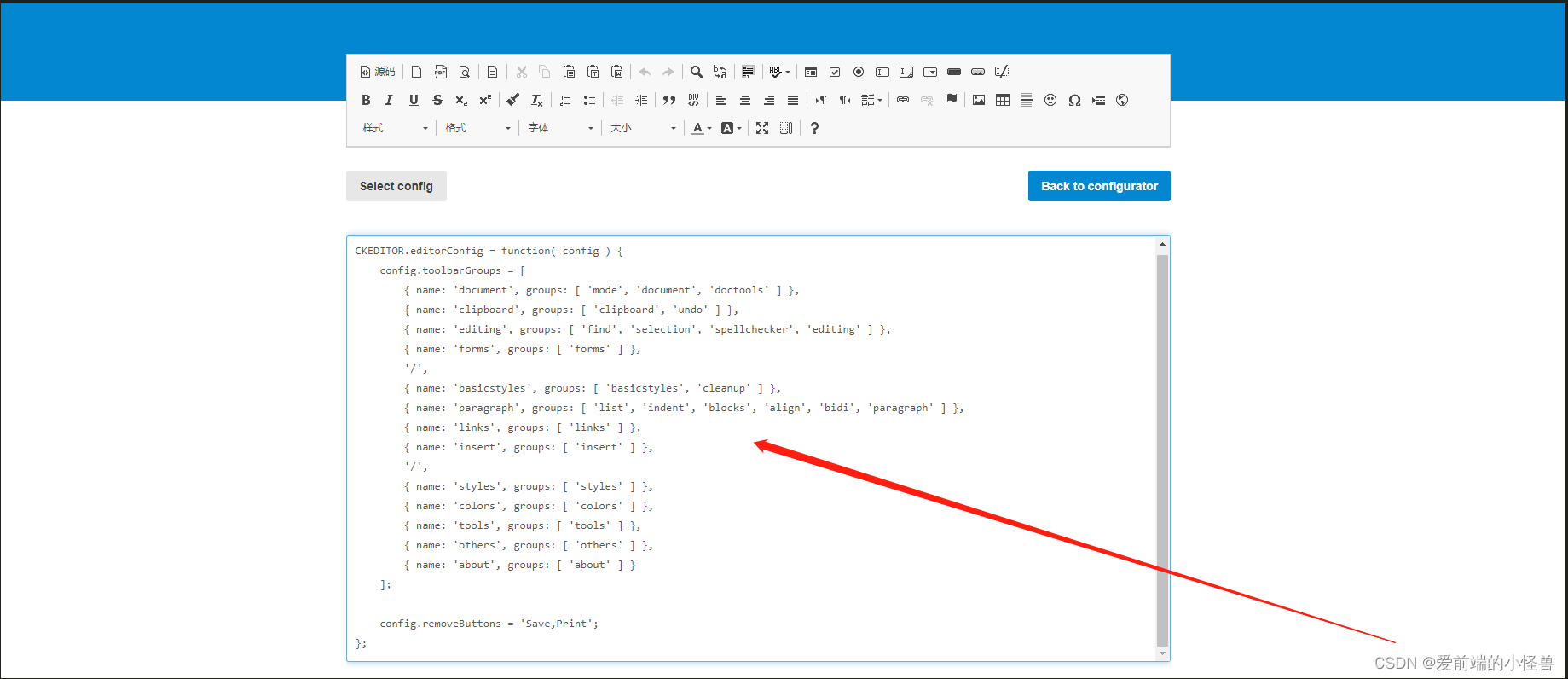Set text direction right to left
Viewport: 1568px width, 679px height.
pyautogui.click(x=845, y=100)
